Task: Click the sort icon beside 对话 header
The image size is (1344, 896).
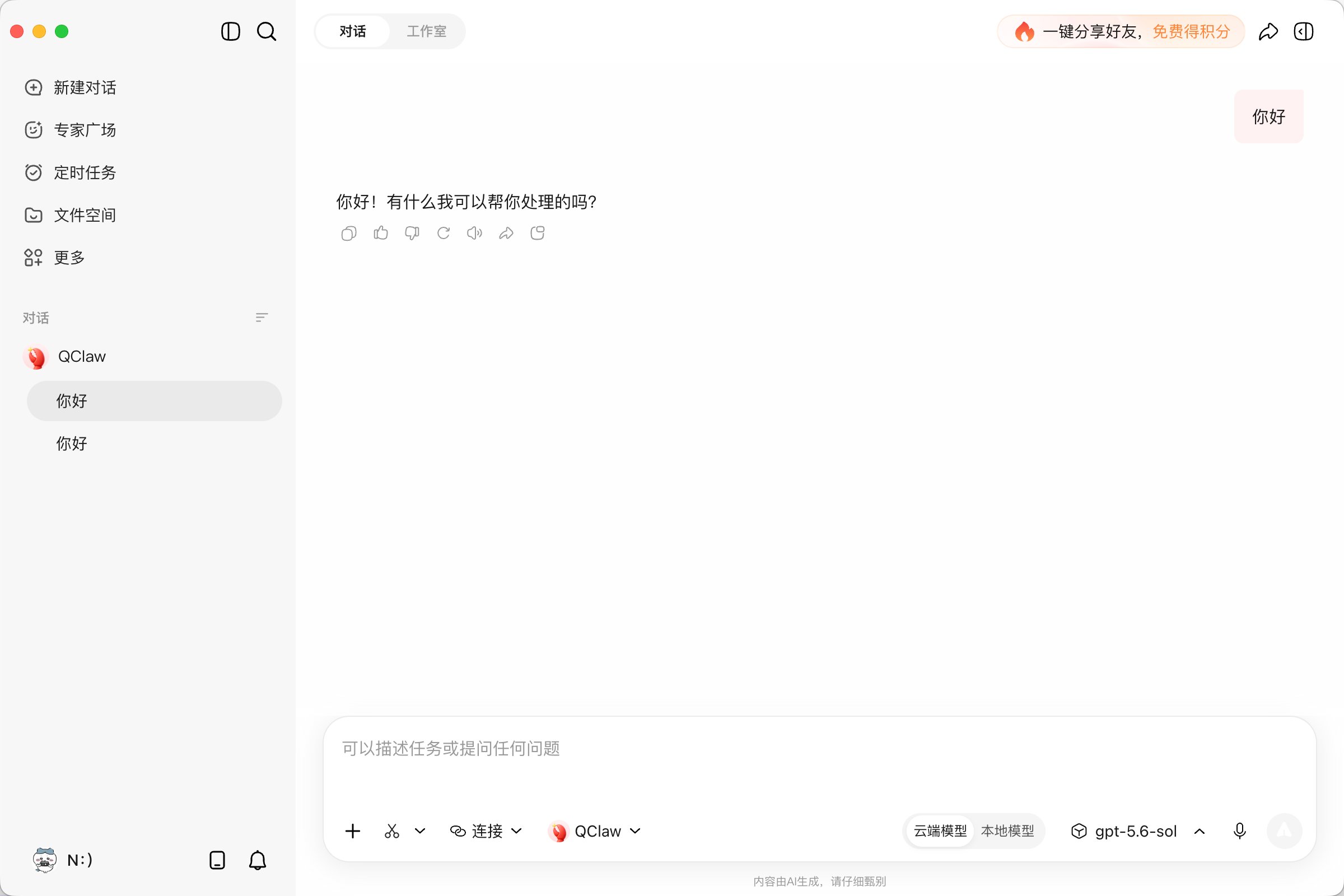Action: (x=262, y=318)
